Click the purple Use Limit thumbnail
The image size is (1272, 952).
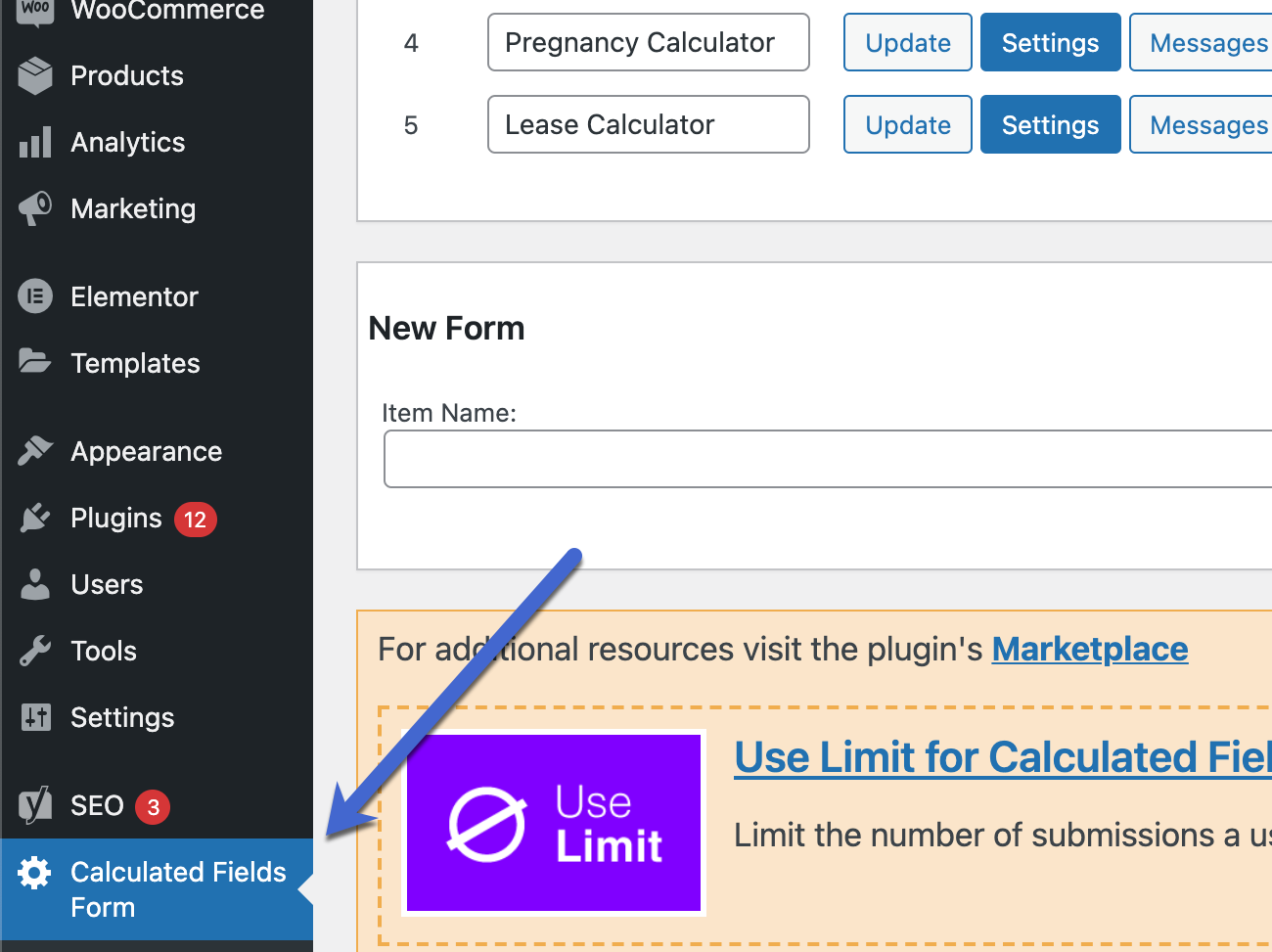[x=554, y=823]
